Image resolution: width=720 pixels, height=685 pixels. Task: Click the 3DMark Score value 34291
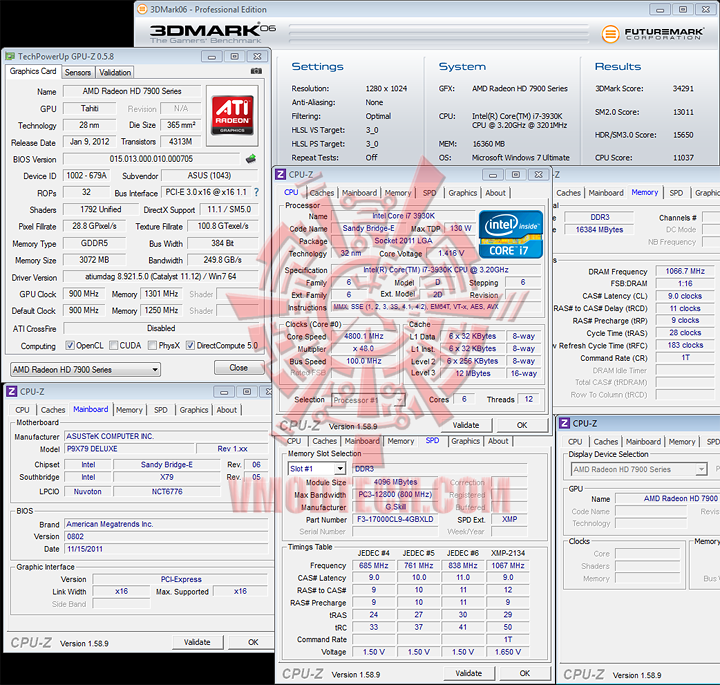[x=683, y=89]
